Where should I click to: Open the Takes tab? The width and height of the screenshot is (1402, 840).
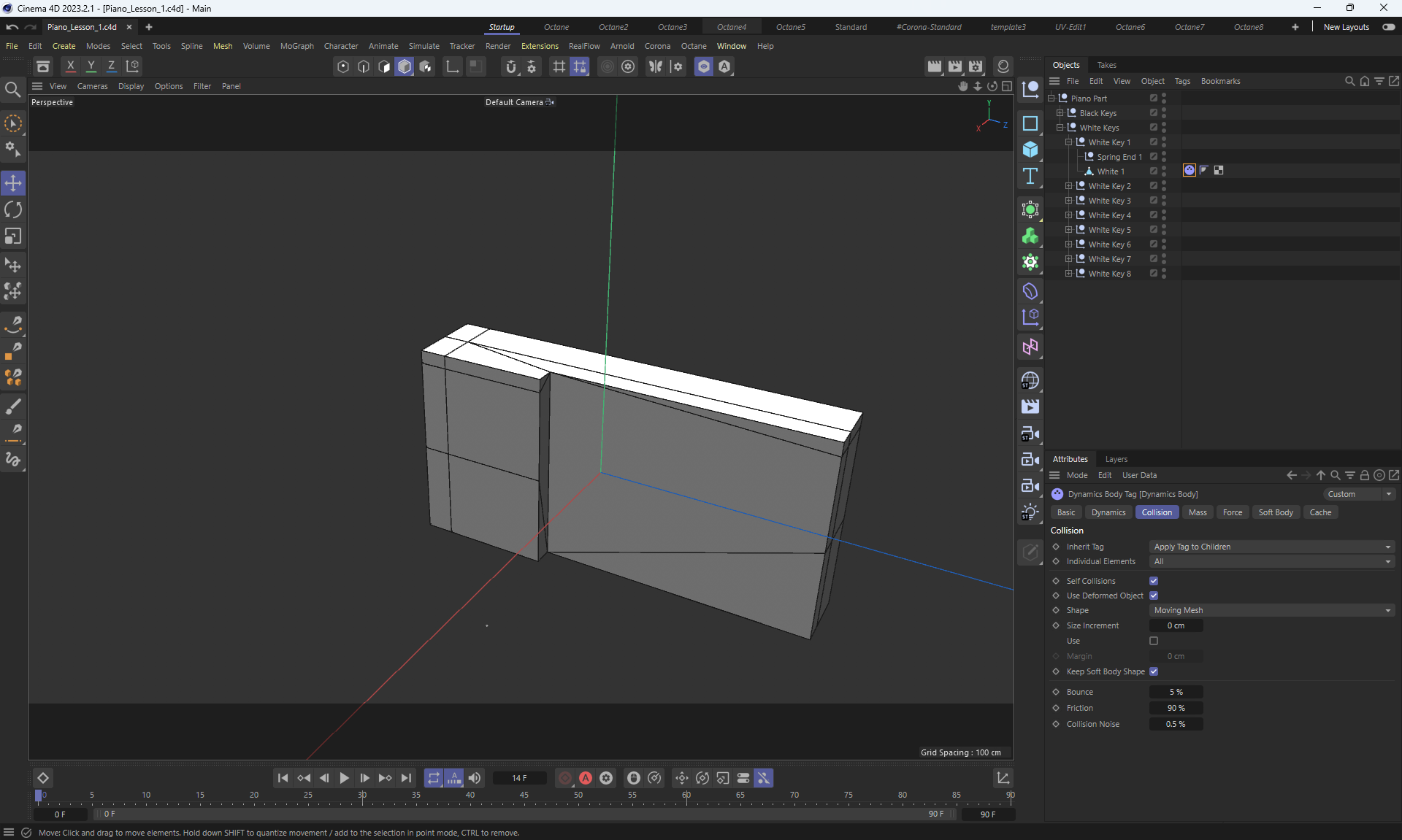point(1106,65)
